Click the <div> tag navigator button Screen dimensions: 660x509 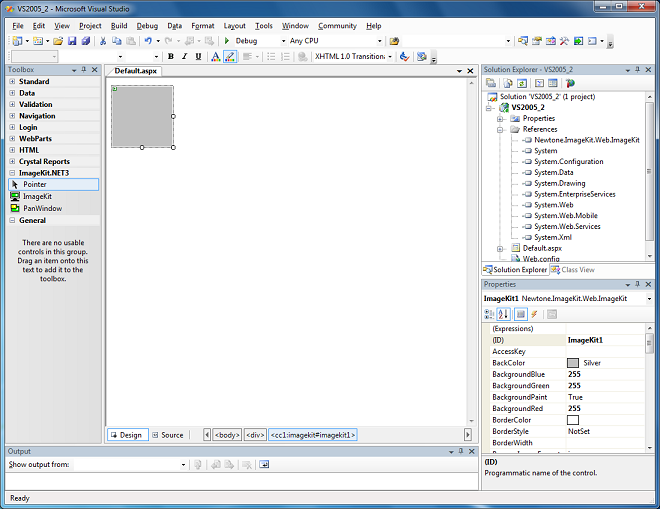point(255,435)
